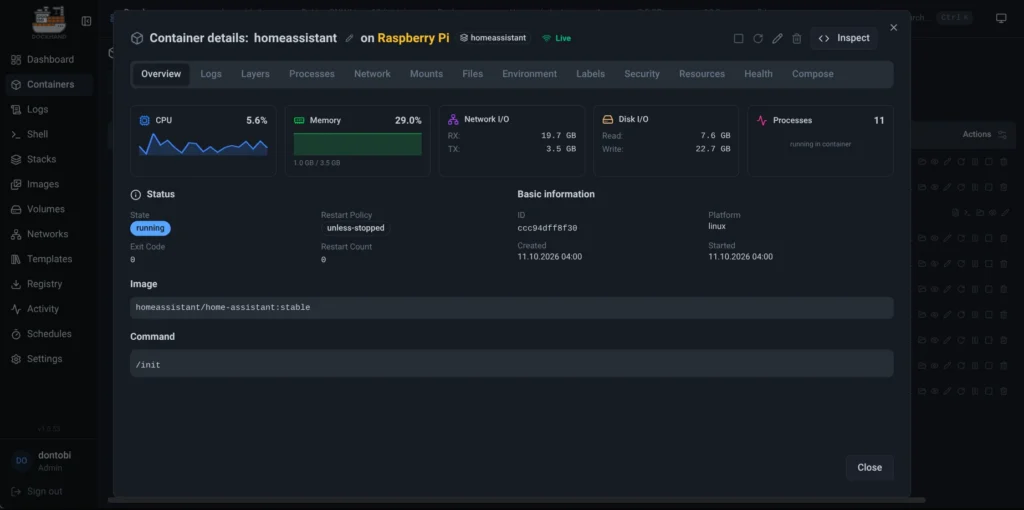Click the unless-stopped restart policy badge
The image size is (1024, 510).
pyautogui.click(x=355, y=229)
